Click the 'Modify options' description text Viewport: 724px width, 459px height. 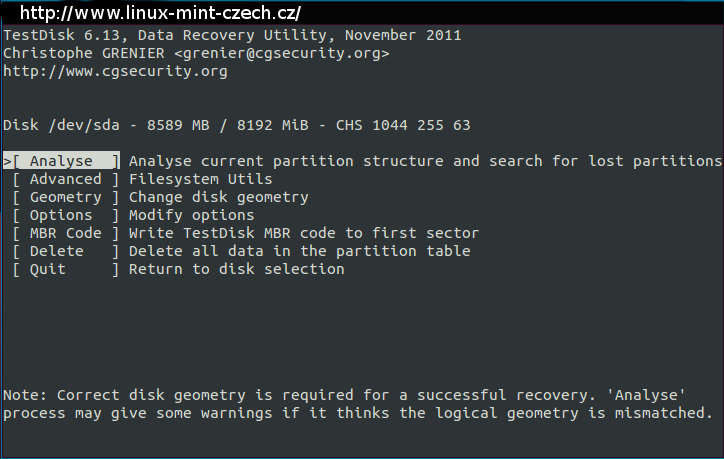pos(192,215)
